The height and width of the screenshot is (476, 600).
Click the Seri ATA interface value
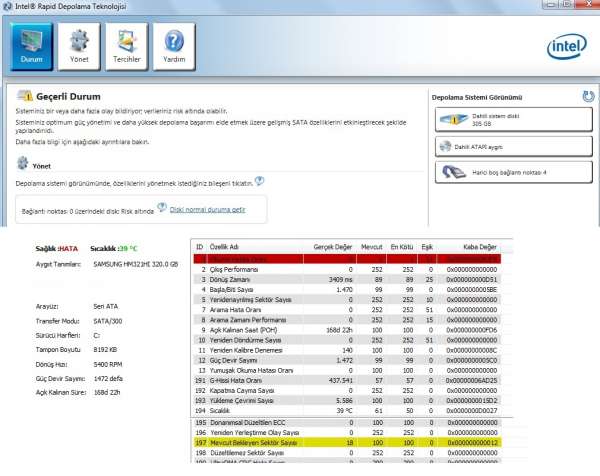tap(106, 306)
